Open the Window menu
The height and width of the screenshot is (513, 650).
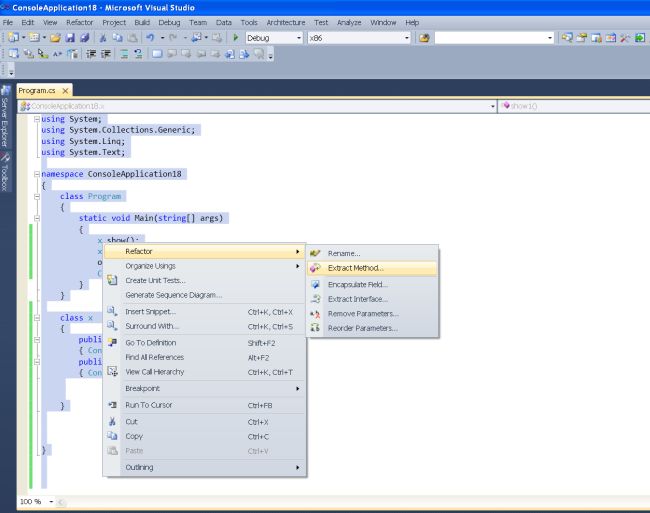[383, 22]
